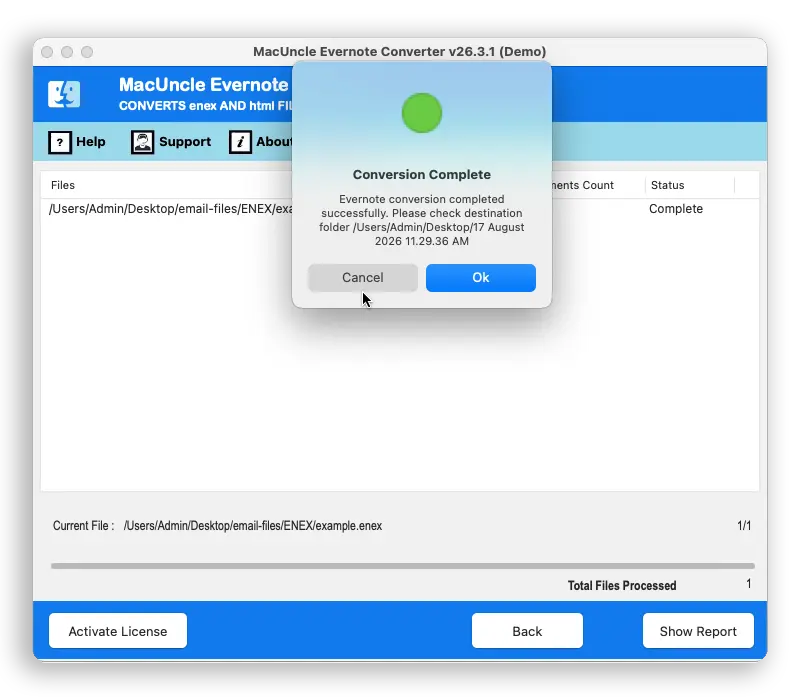The width and height of the screenshot is (800, 700).
Task: Open the Help label in toolbar
Action: pyautogui.click(x=91, y=141)
